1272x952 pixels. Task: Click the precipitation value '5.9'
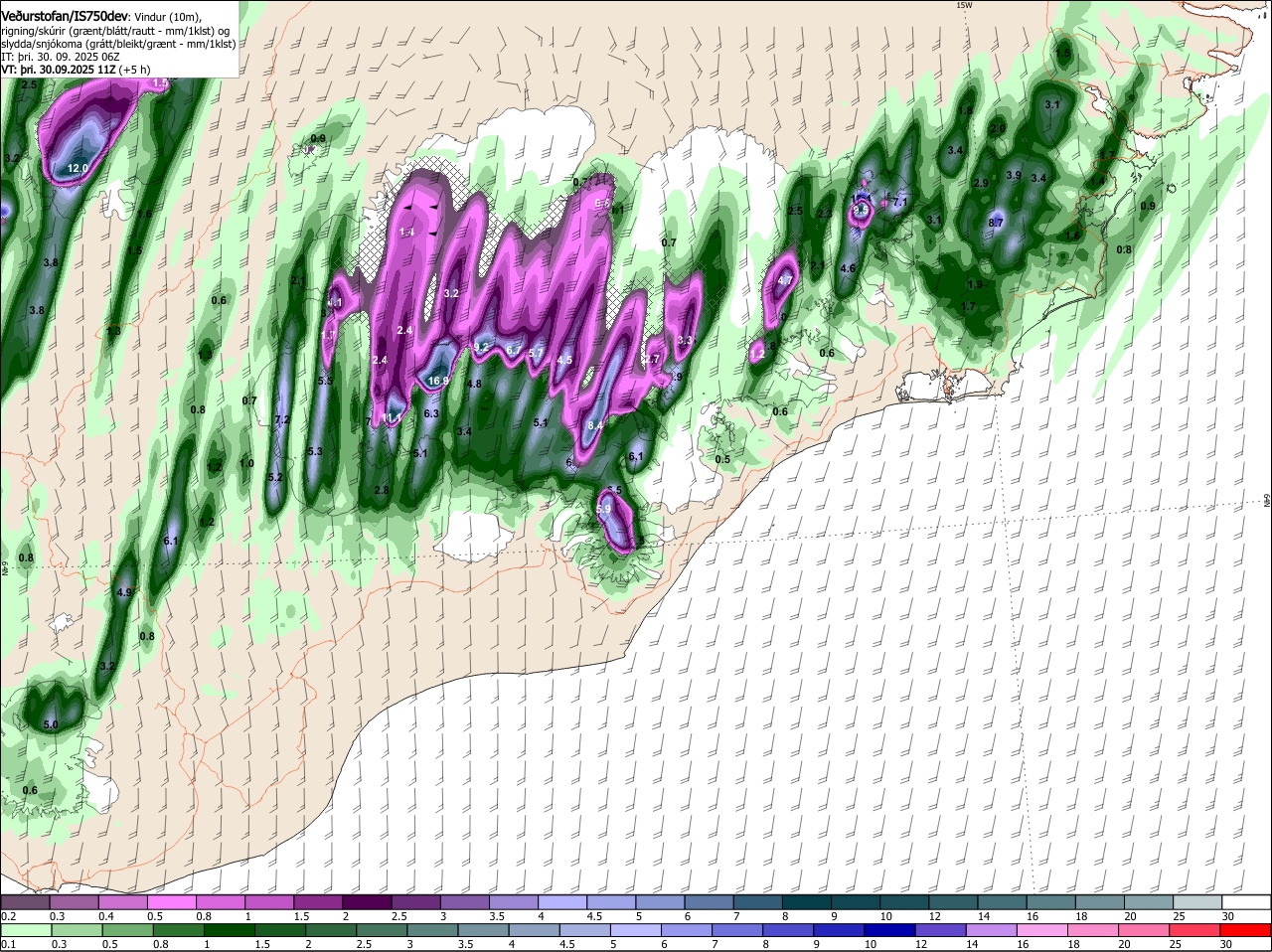click(x=603, y=509)
